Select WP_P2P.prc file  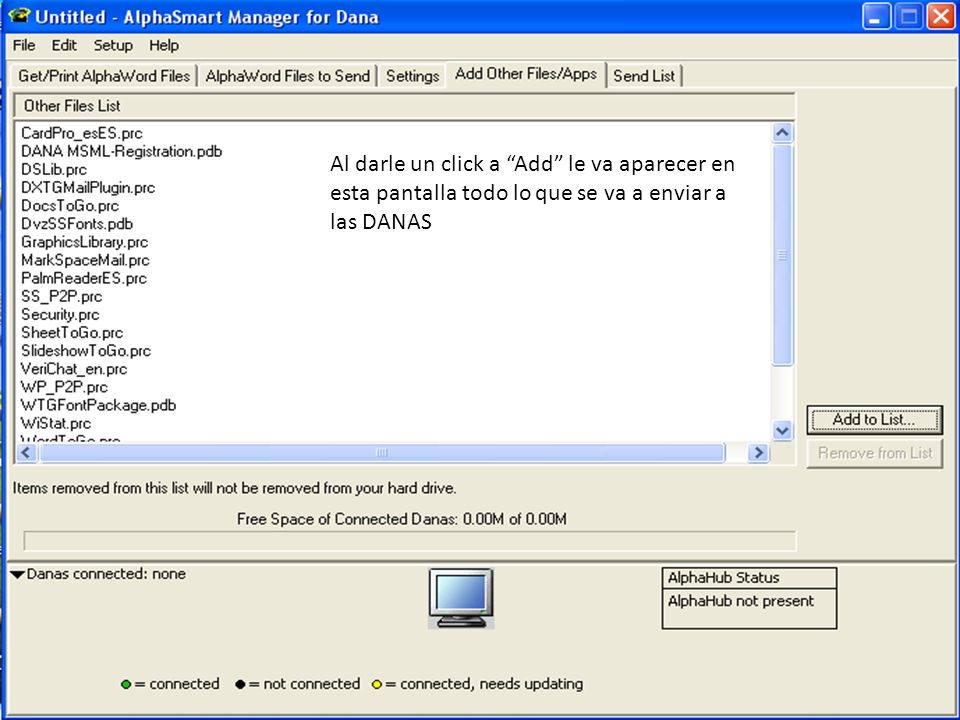tap(64, 387)
